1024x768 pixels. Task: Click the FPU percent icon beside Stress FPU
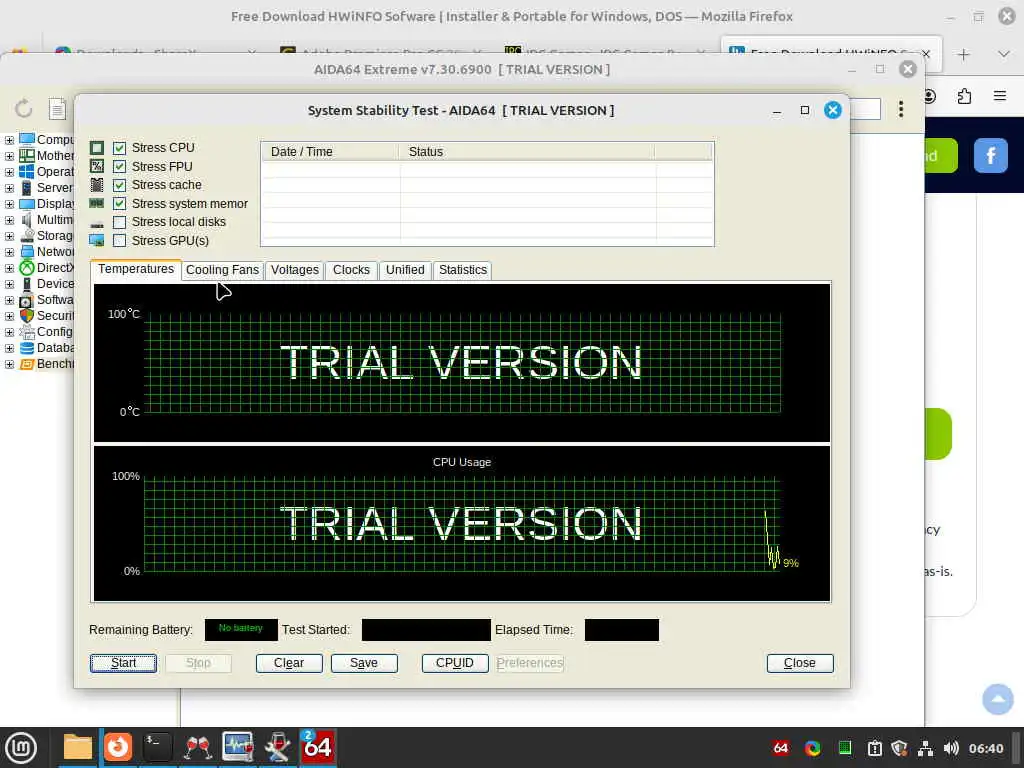coord(97,167)
